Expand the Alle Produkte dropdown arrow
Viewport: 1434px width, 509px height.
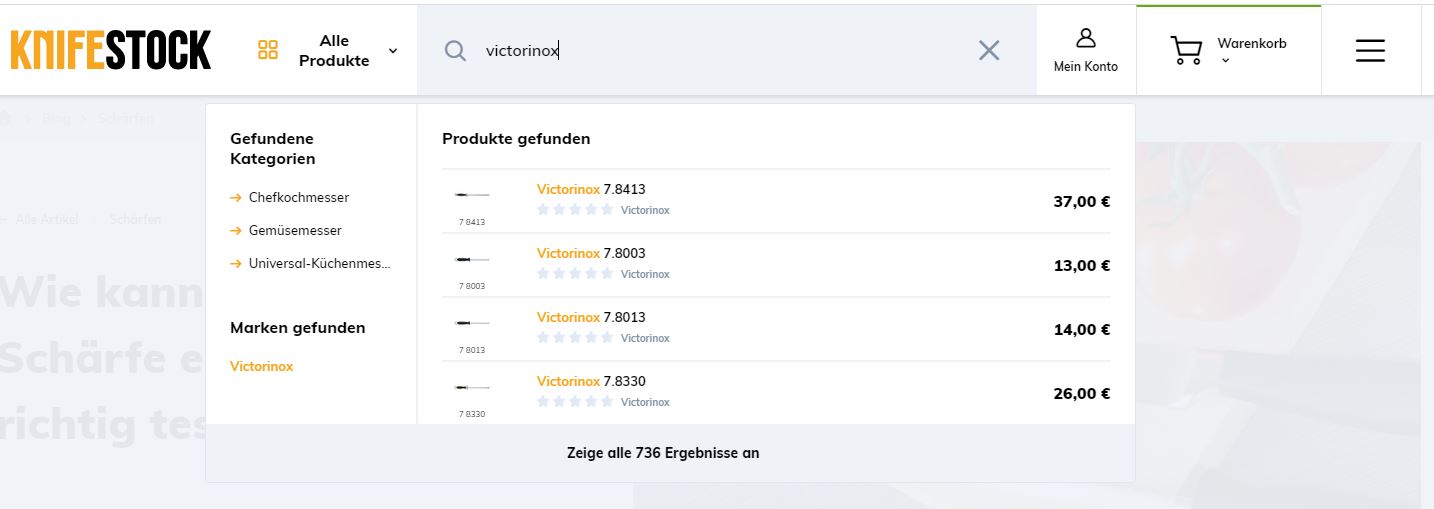point(393,51)
